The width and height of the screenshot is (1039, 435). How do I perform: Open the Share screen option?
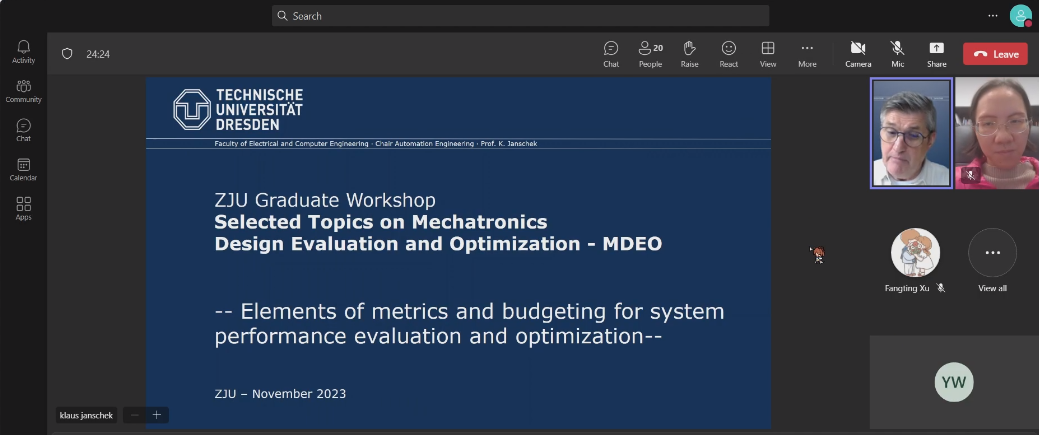936,53
